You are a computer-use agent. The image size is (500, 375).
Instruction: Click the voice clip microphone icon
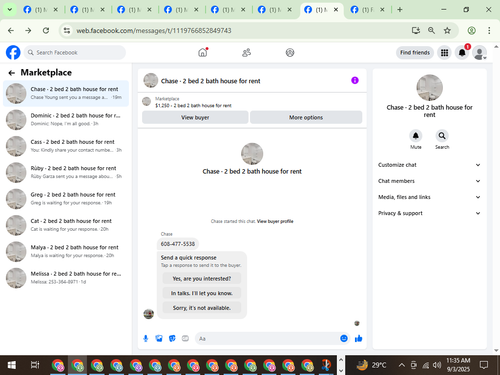tap(146, 339)
